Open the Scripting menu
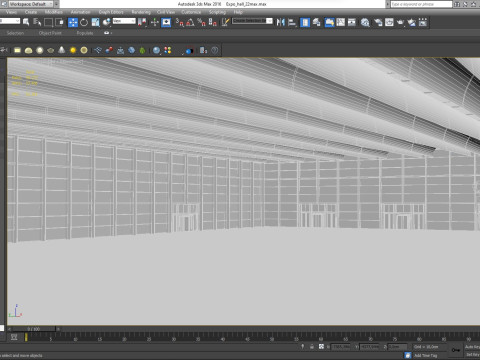 tap(217, 12)
